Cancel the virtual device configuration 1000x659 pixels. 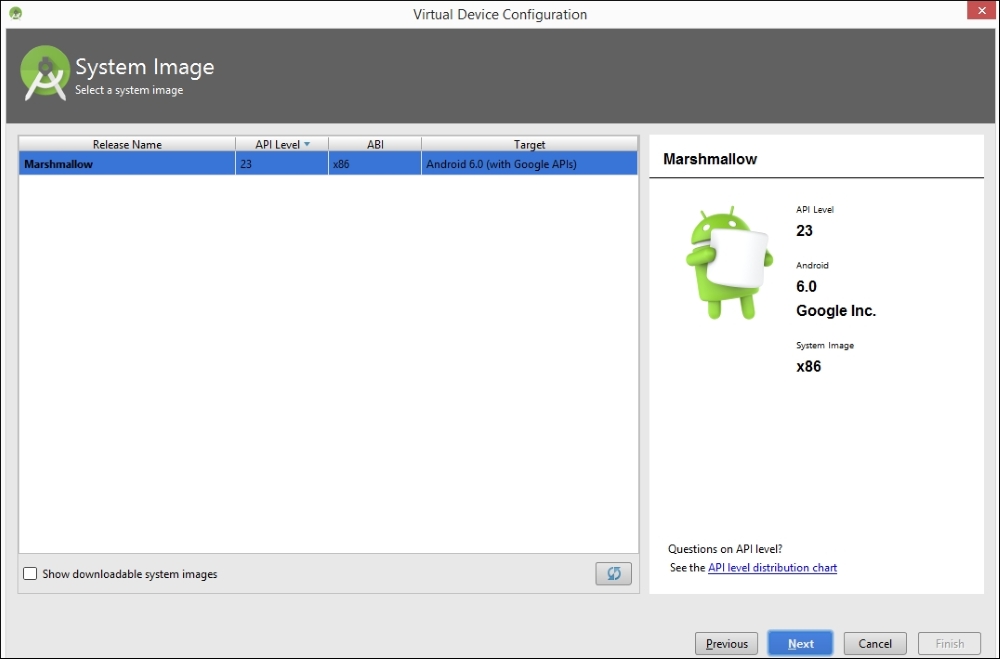(874, 643)
